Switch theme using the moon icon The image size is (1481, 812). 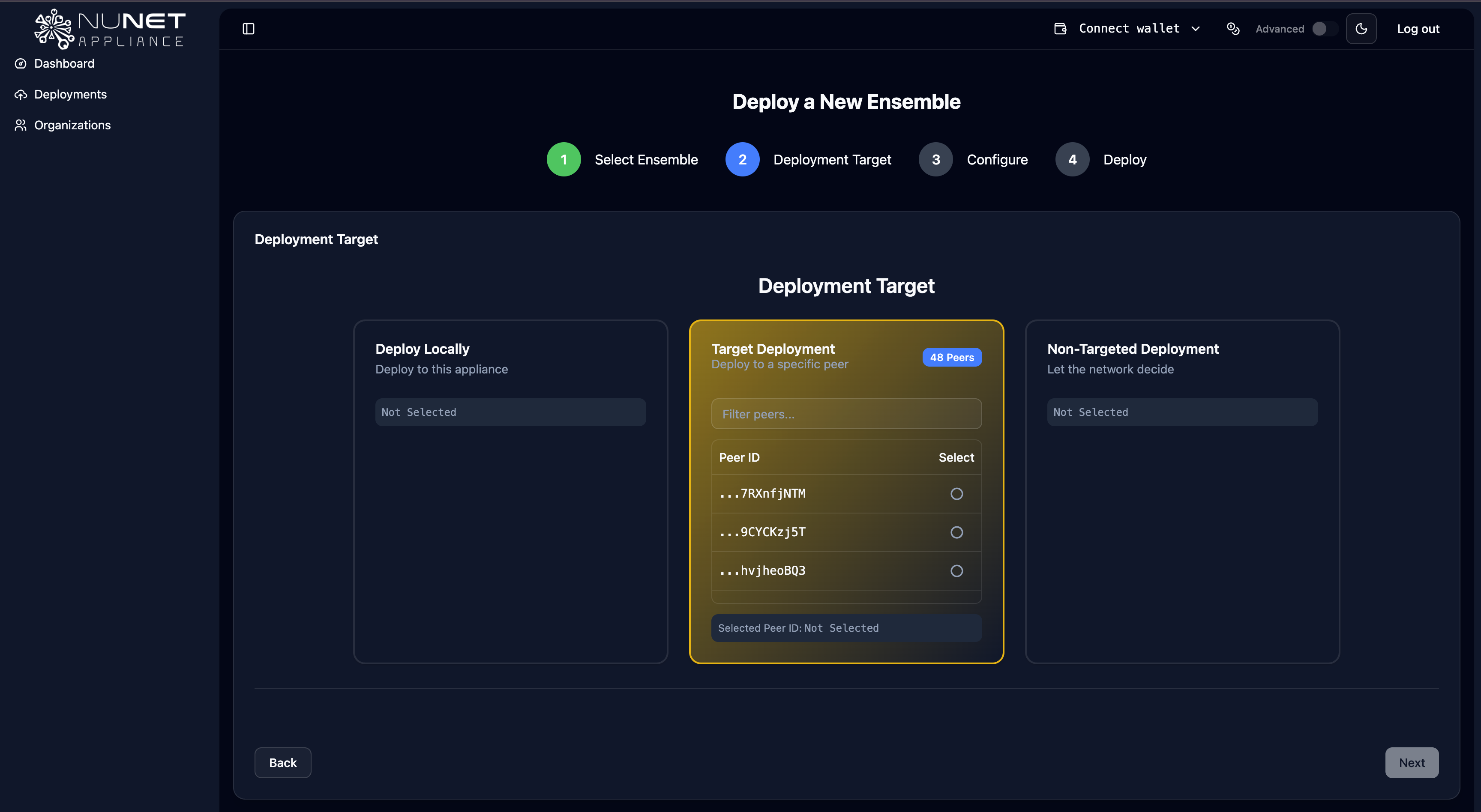(x=1361, y=28)
